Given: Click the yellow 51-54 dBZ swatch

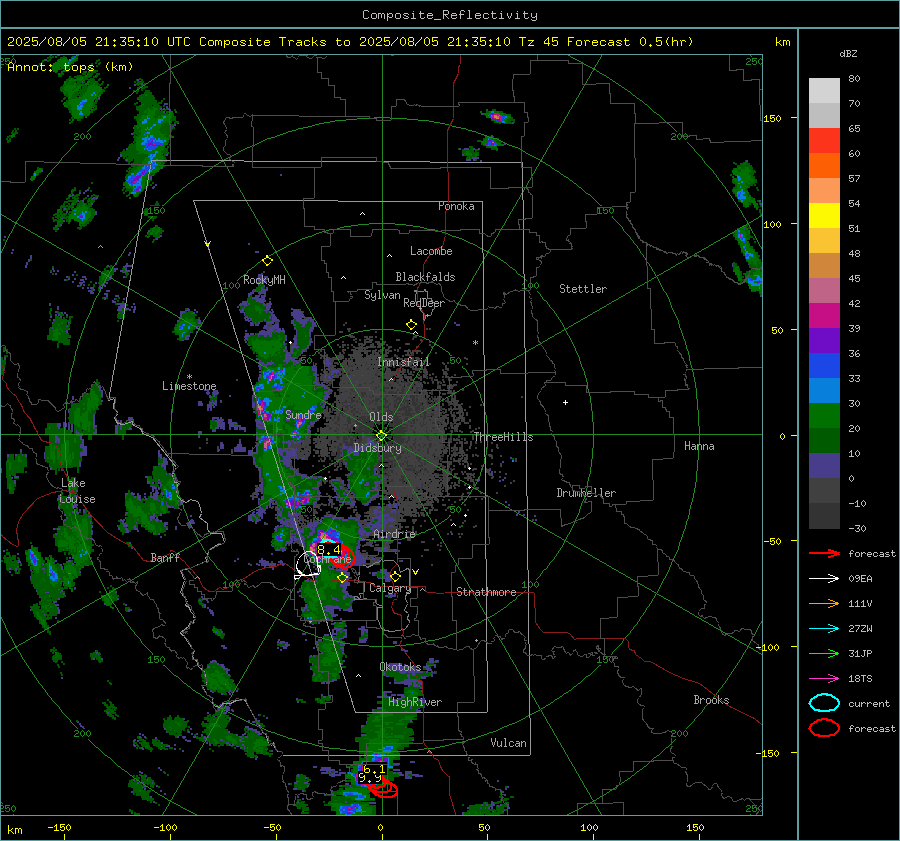Looking at the screenshot, I should click(x=824, y=216).
